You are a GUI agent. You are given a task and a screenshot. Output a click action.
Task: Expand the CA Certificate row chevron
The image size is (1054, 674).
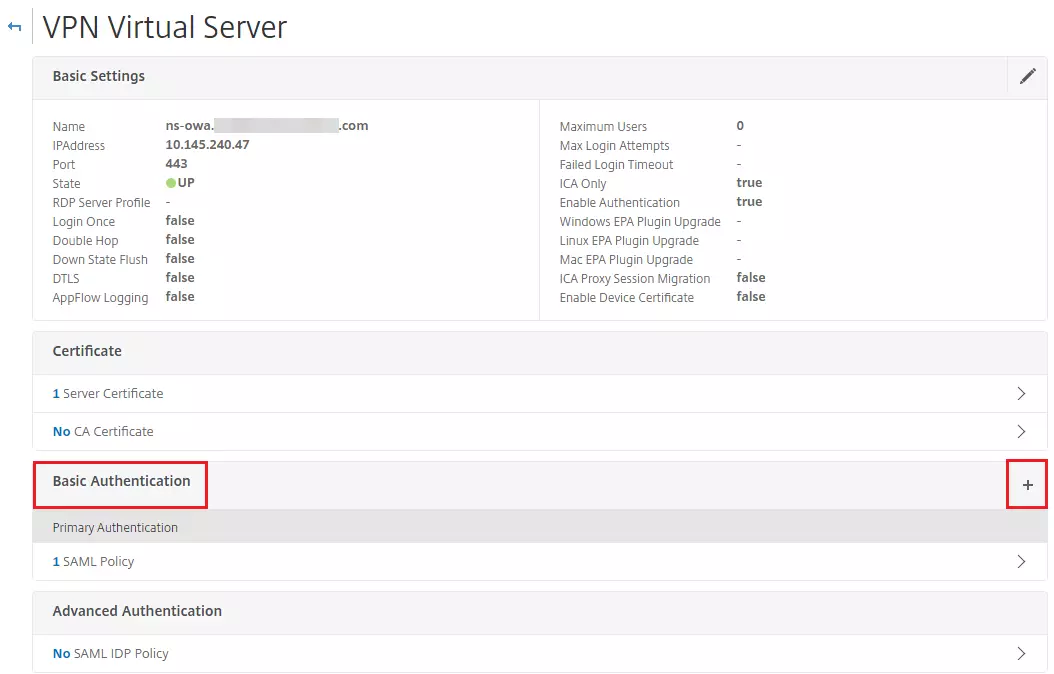[1021, 431]
